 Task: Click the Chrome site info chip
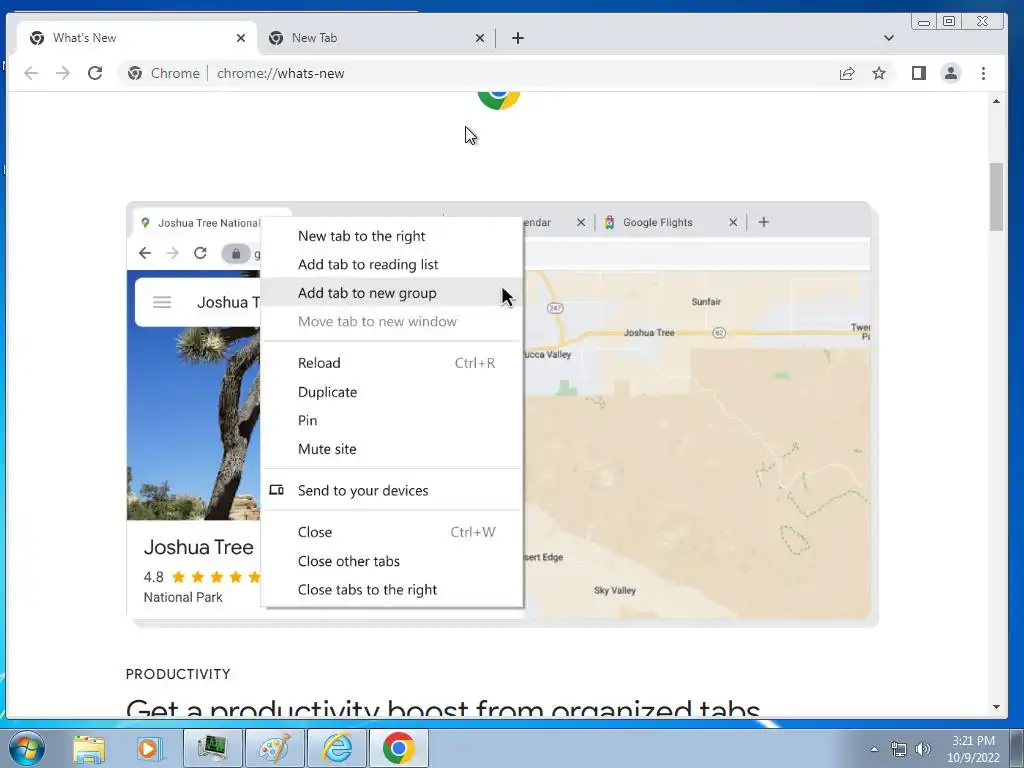coord(164,73)
